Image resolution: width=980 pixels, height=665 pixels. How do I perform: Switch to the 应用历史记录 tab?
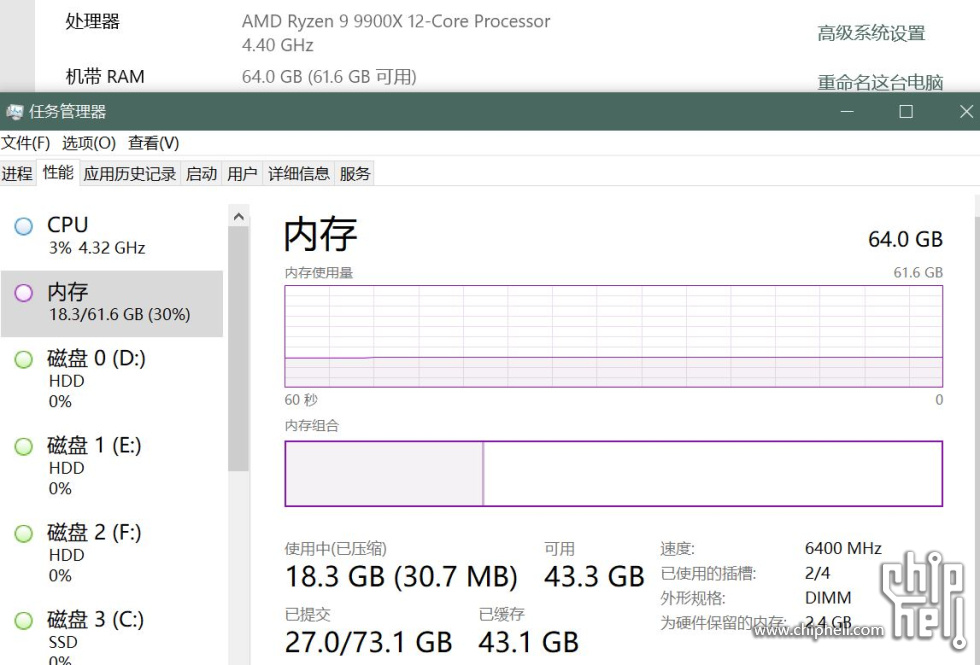click(x=130, y=173)
